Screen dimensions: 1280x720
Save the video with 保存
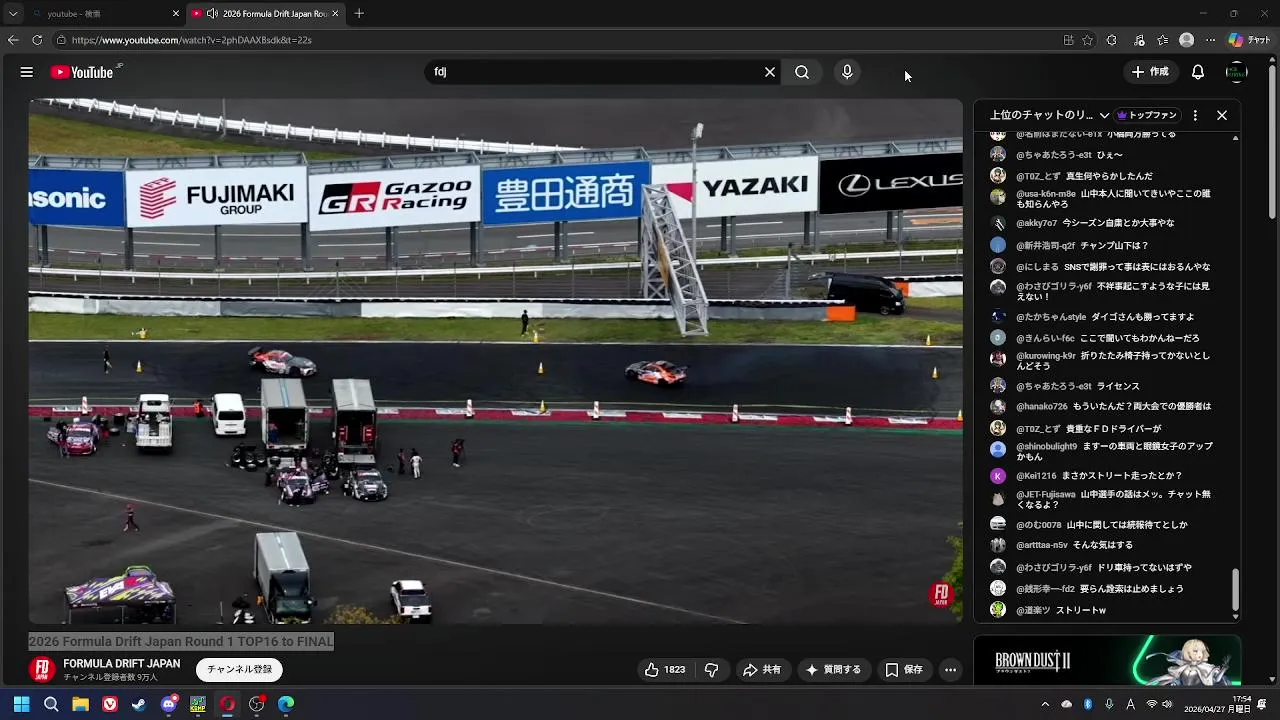pos(903,670)
